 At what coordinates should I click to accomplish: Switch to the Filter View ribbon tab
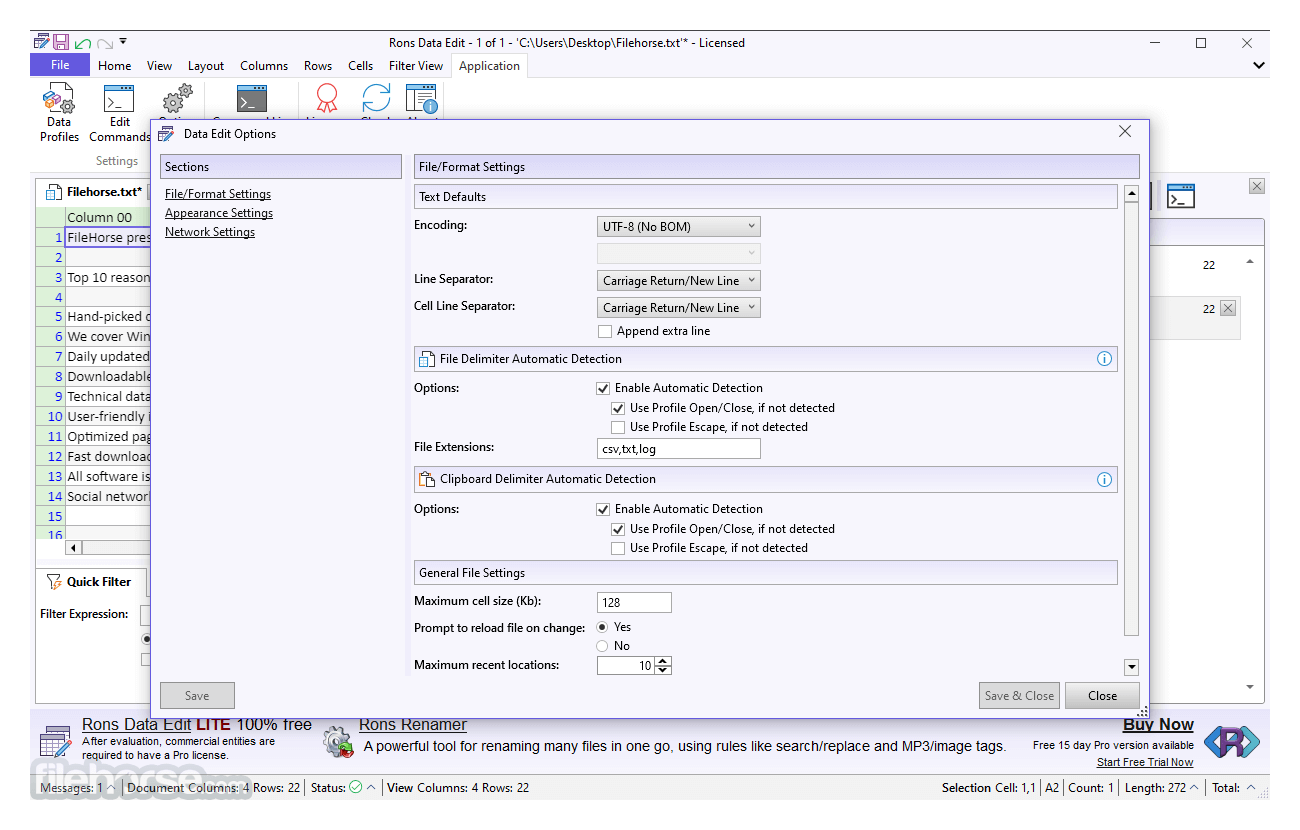416,66
